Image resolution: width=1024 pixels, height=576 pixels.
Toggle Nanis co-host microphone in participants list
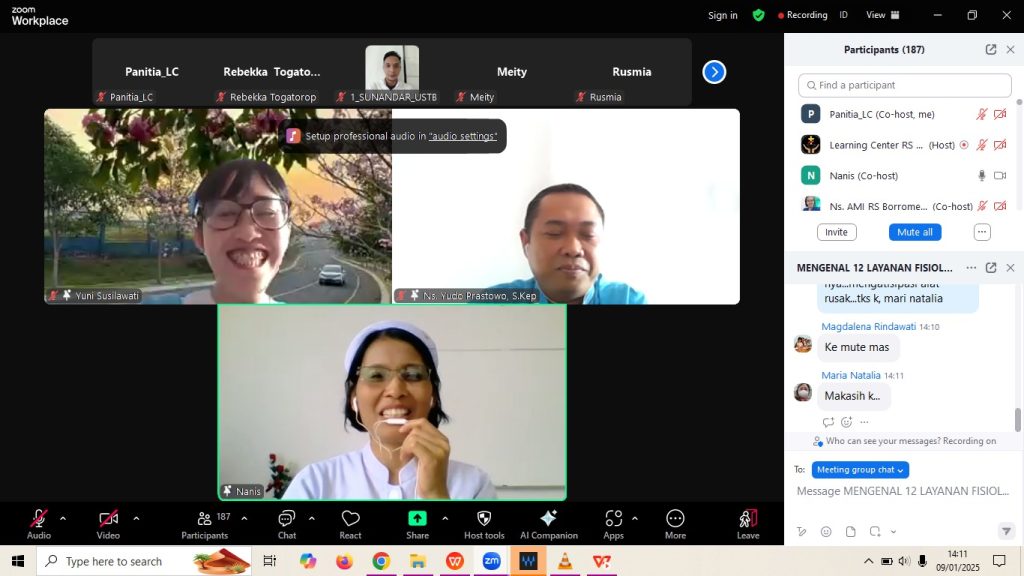(982, 175)
